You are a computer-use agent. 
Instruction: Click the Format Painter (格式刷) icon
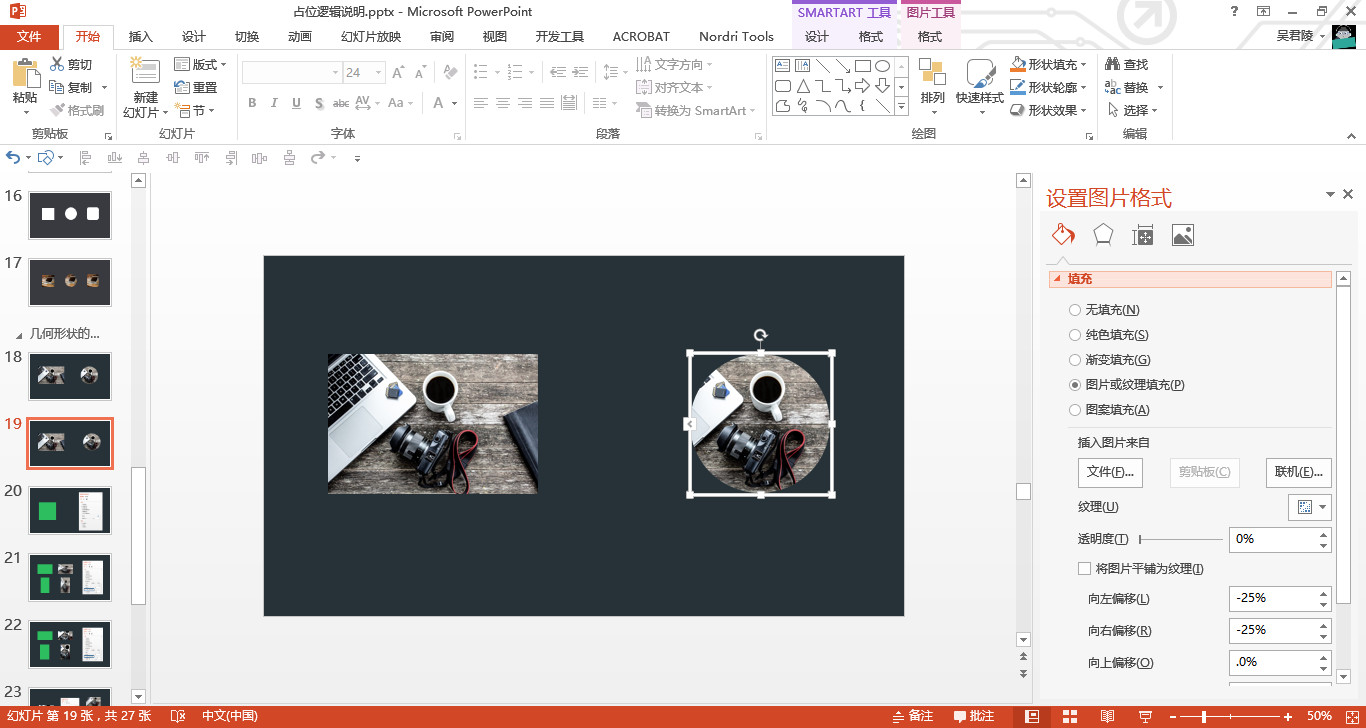(x=58, y=111)
